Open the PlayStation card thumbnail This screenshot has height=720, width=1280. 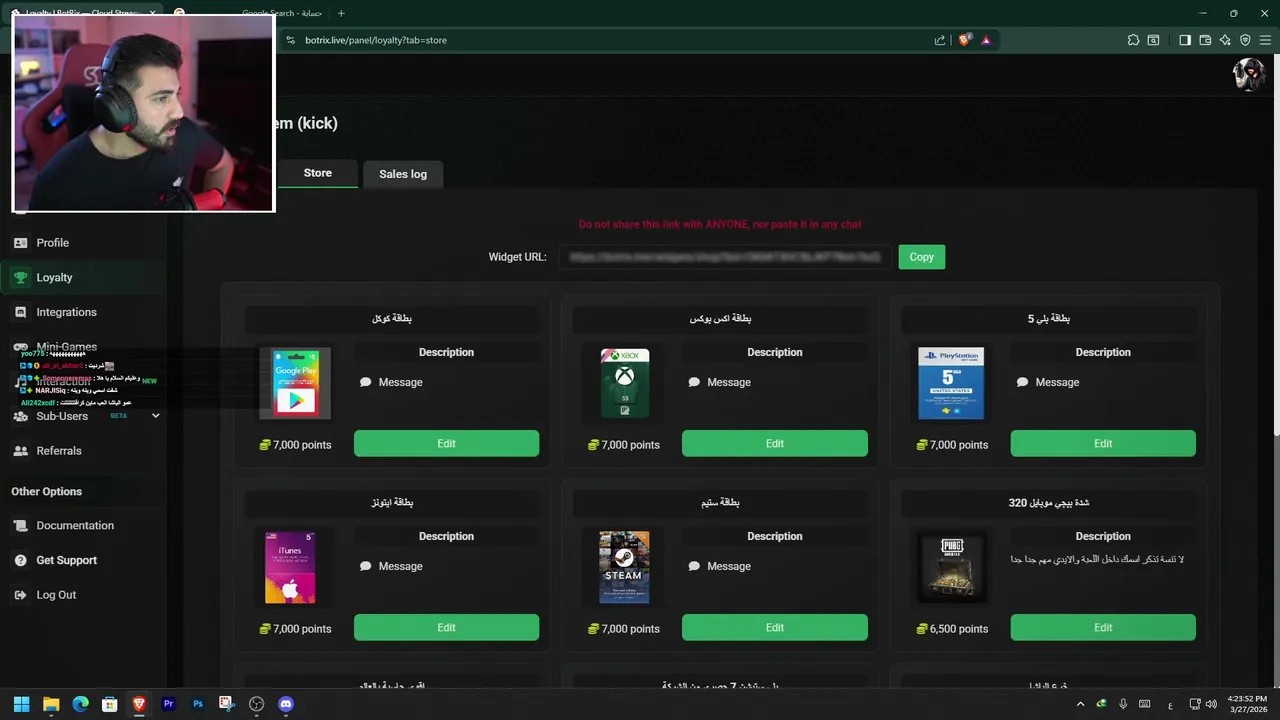(x=951, y=383)
